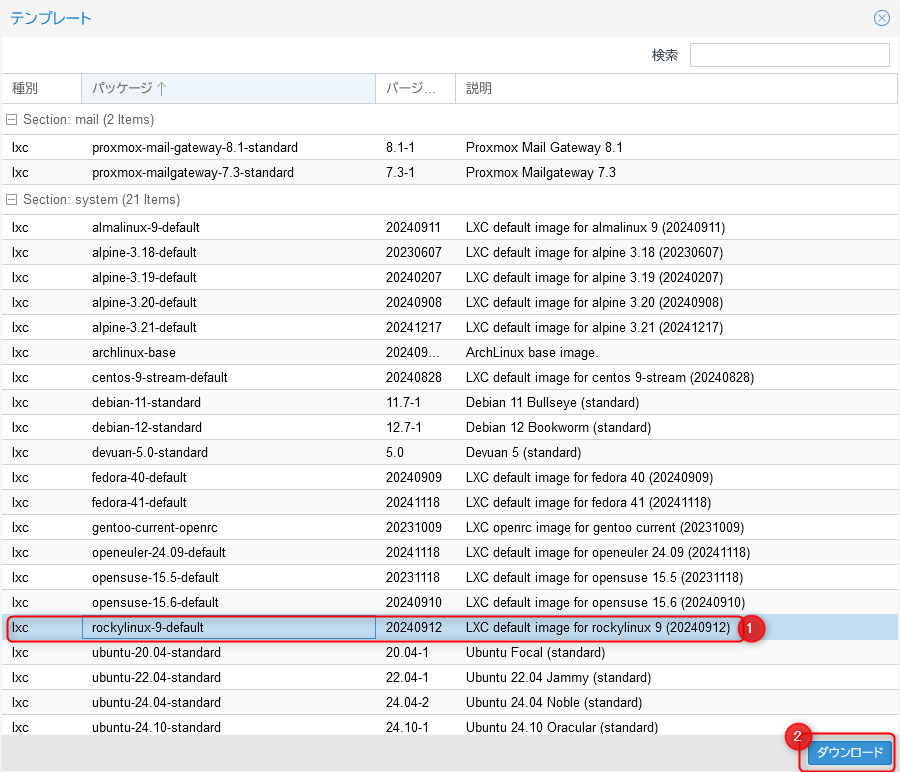Click the 説明 column header
Image resolution: width=900 pixels, height=772 pixels.
[x=676, y=88]
